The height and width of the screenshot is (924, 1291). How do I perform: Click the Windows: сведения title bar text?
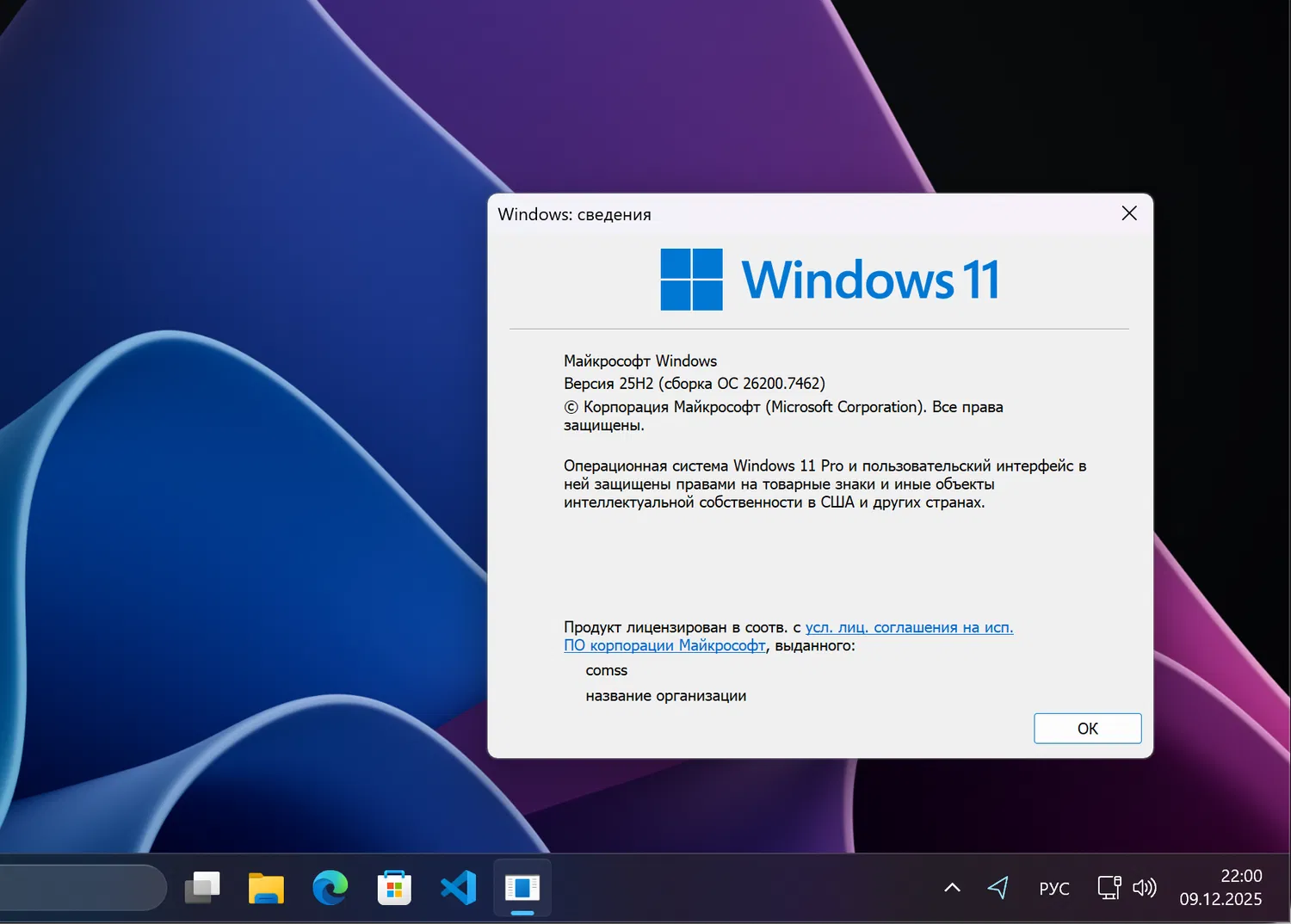point(575,213)
